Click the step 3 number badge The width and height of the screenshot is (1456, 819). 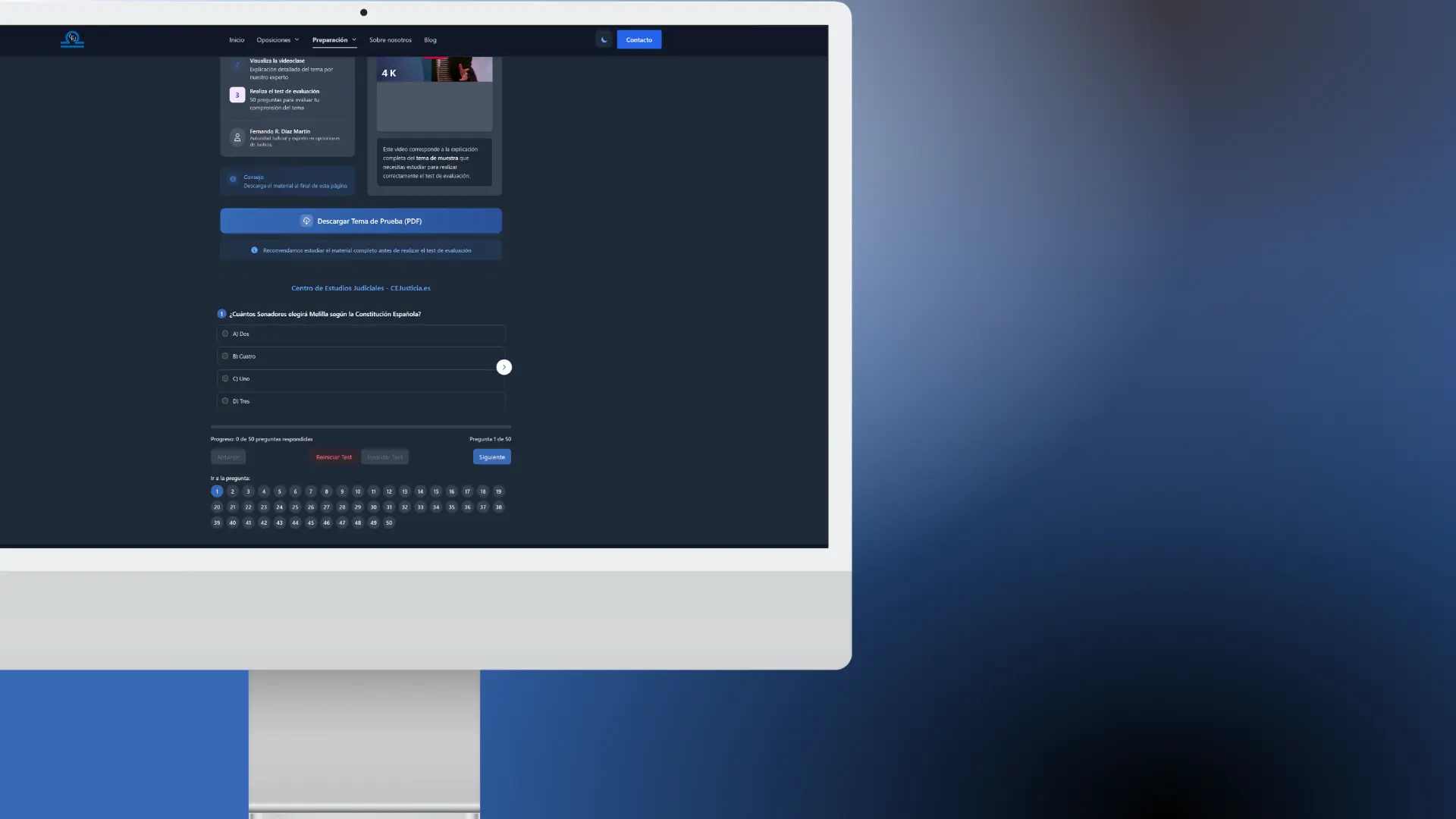coord(237,95)
